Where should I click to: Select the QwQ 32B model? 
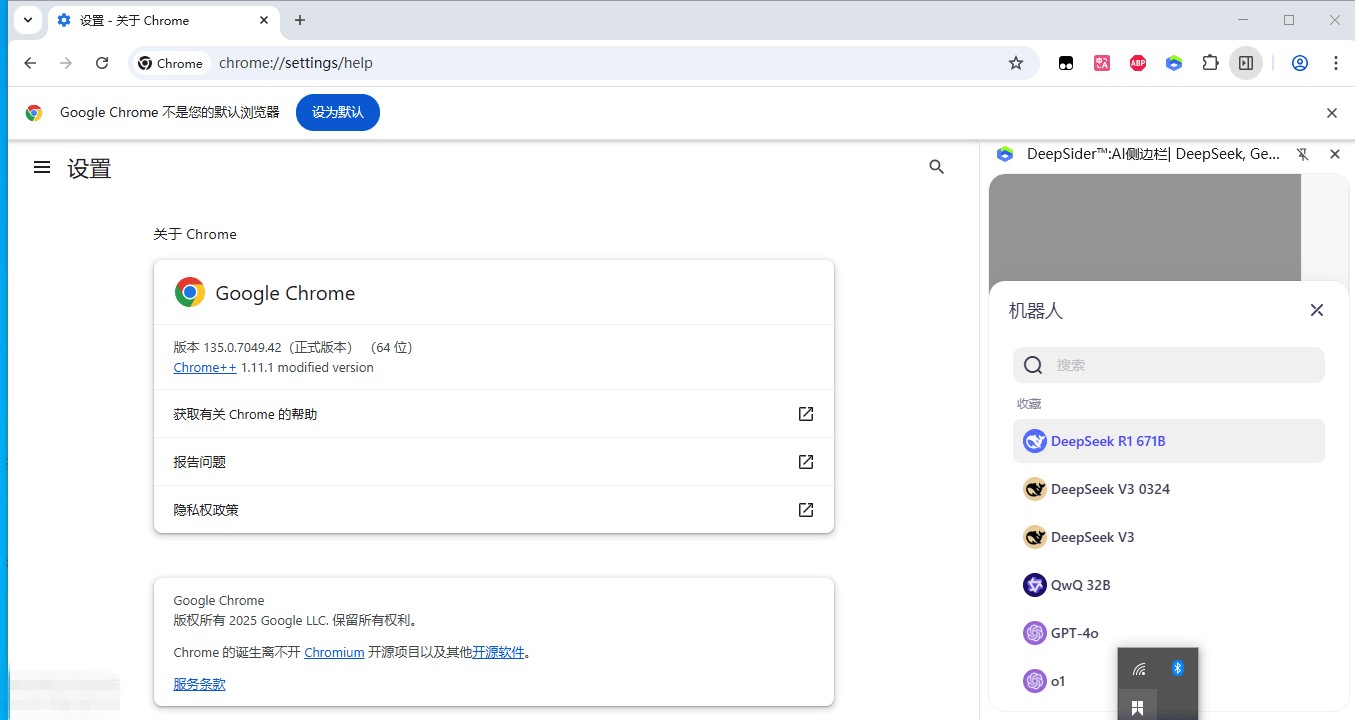tap(1168, 585)
